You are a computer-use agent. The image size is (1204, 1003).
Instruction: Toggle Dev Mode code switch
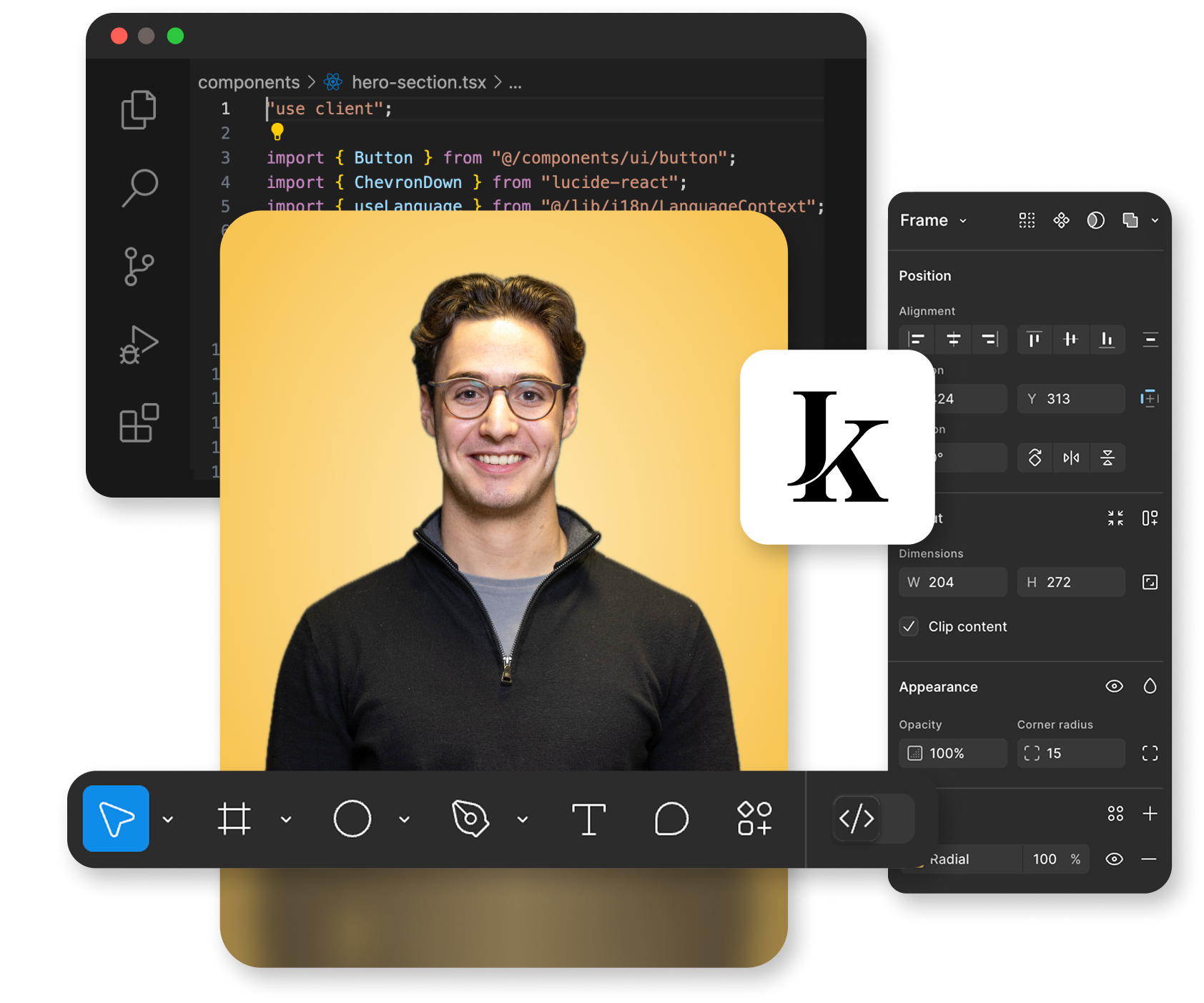pos(857,819)
